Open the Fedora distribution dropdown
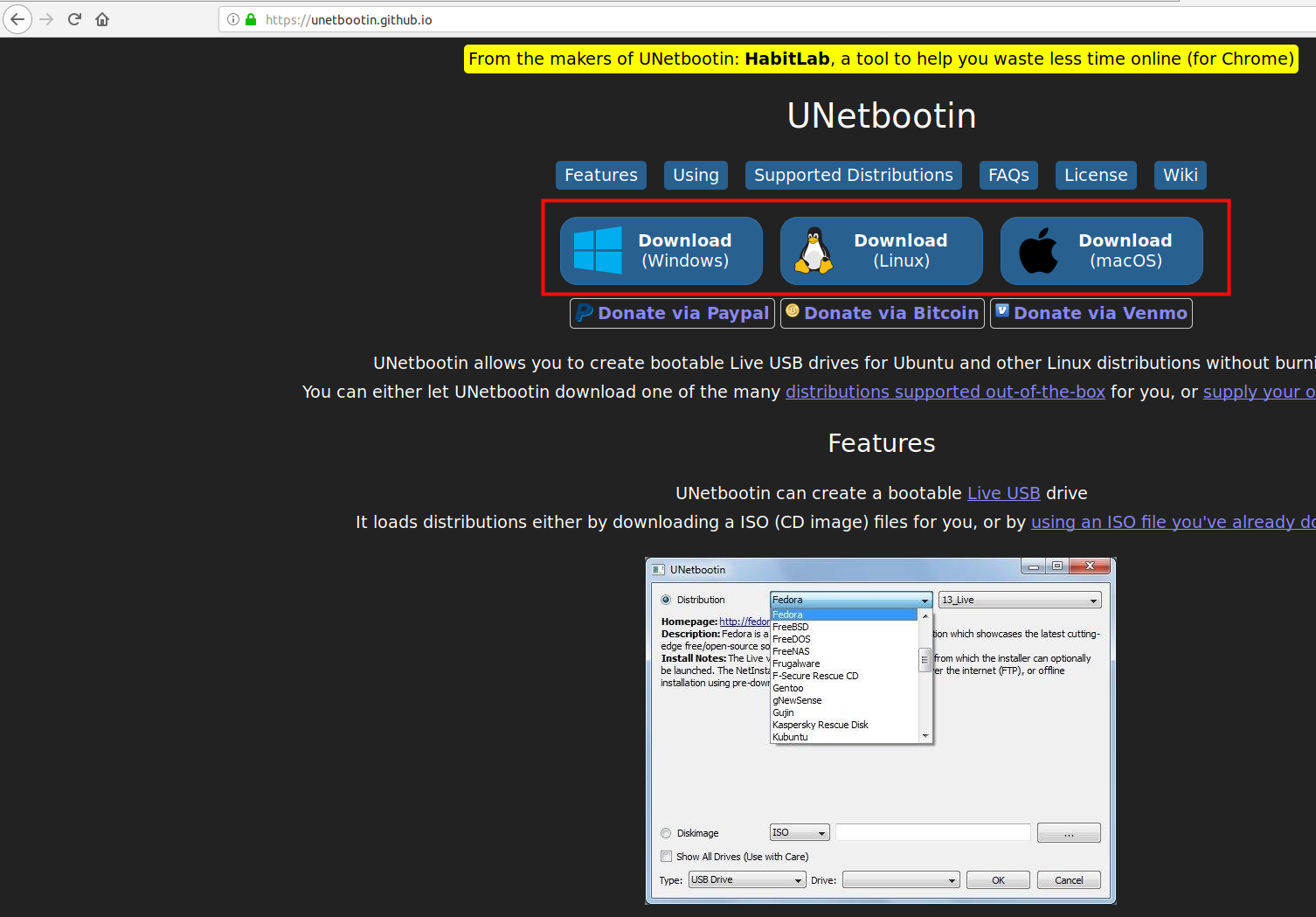 click(851, 600)
